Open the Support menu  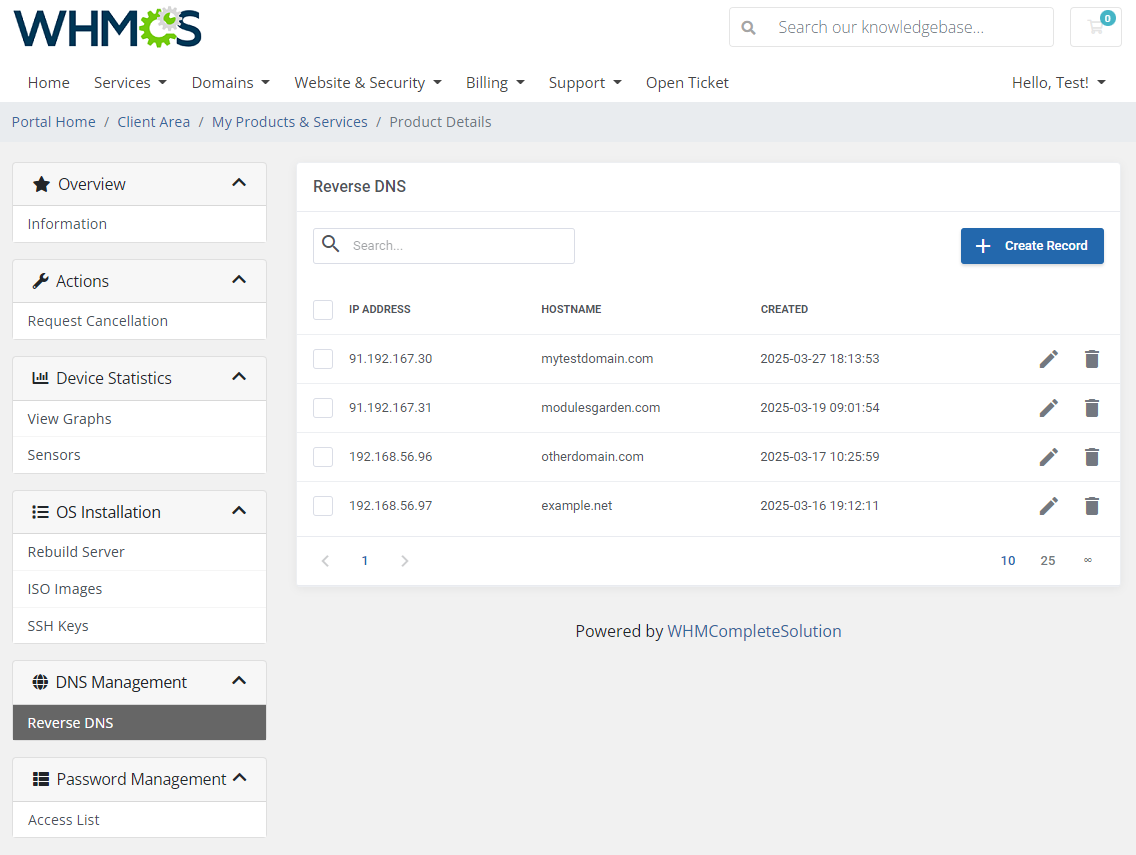tap(585, 82)
